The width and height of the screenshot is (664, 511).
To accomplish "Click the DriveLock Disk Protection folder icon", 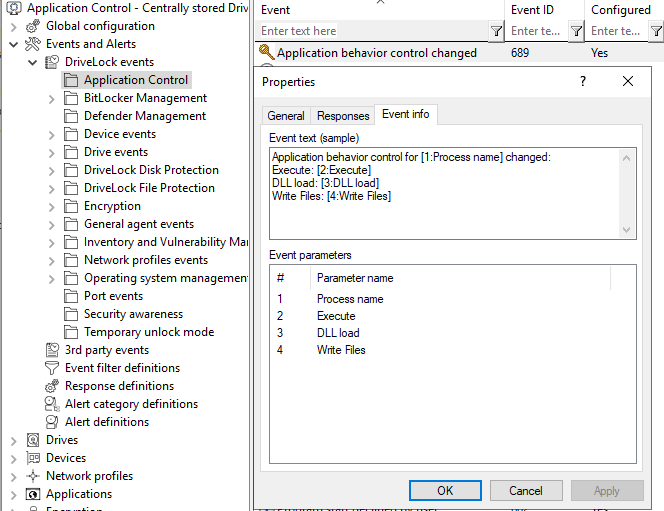I will [71, 170].
